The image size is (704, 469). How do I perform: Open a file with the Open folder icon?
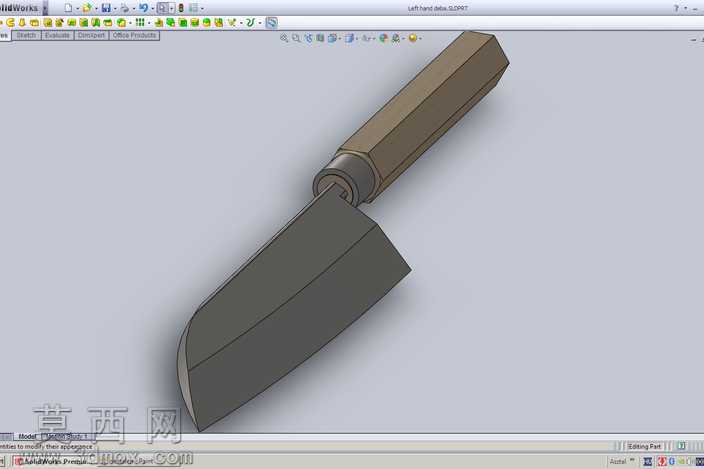(87, 8)
